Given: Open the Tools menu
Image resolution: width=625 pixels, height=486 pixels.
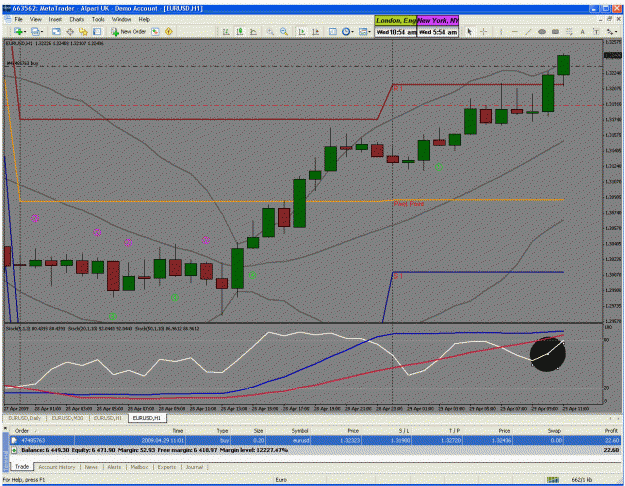Looking at the screenshot, I should click(98, 19).
